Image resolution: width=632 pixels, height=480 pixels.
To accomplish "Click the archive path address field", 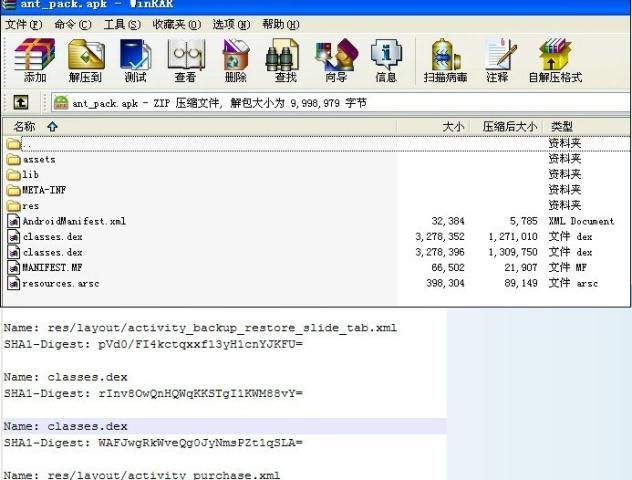I will (341, 103).
